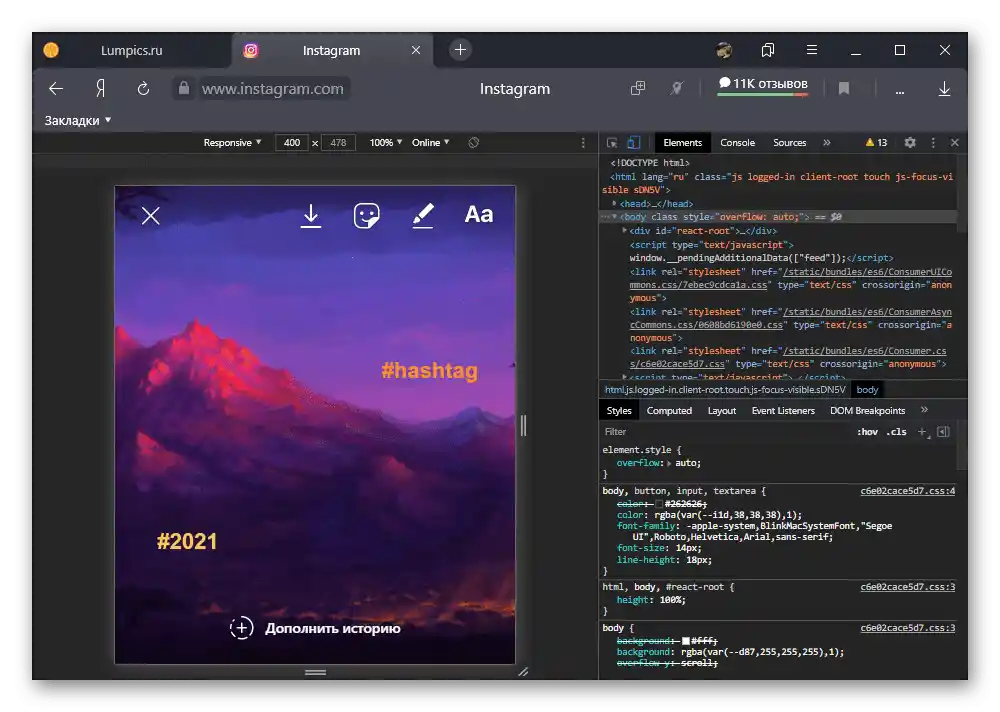Open the Event Listeners tab
The image size is (1000, 712).
coord(783,411)
